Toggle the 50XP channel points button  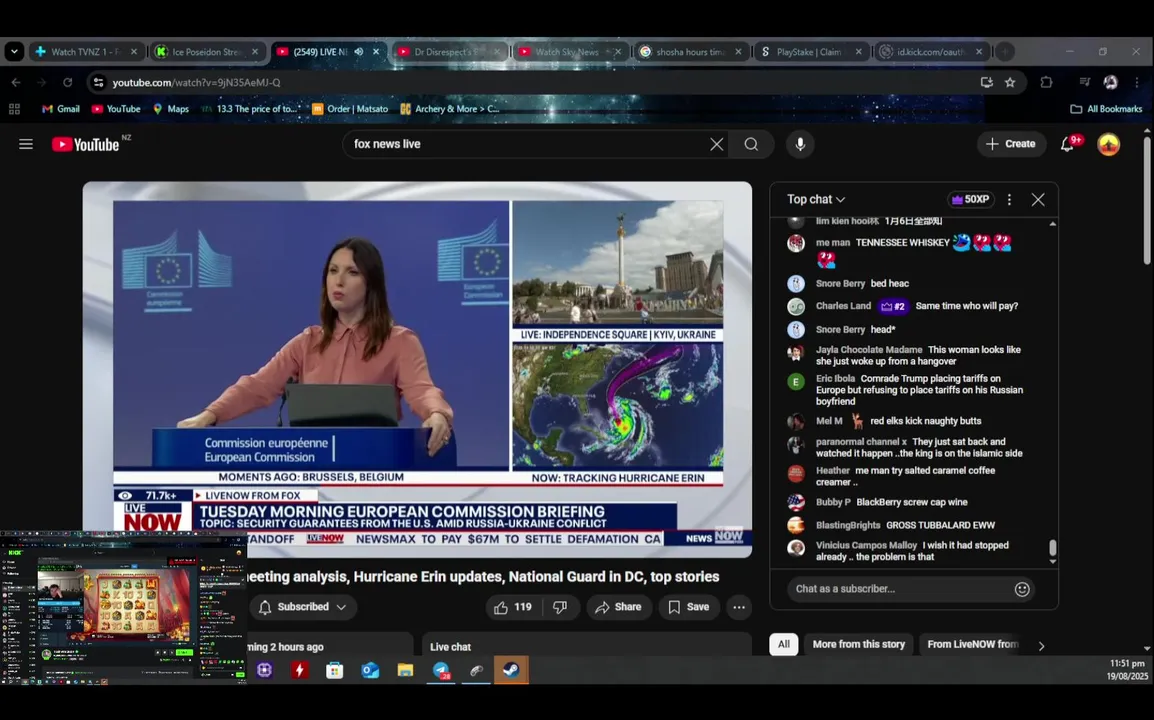[970, 200]
